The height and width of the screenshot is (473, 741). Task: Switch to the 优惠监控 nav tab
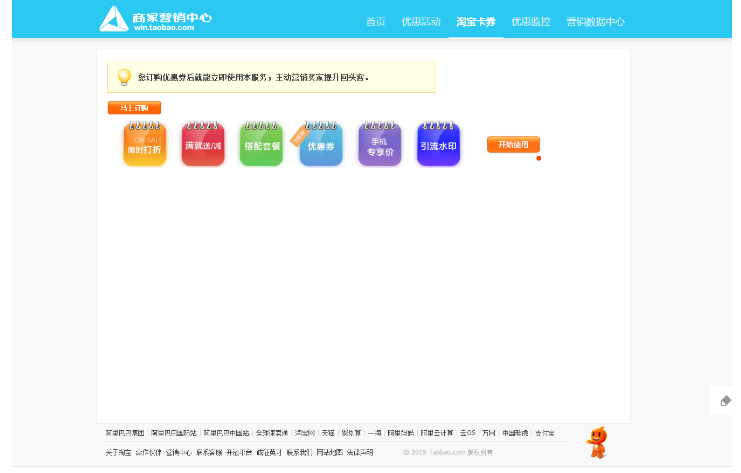pos(531,22)
